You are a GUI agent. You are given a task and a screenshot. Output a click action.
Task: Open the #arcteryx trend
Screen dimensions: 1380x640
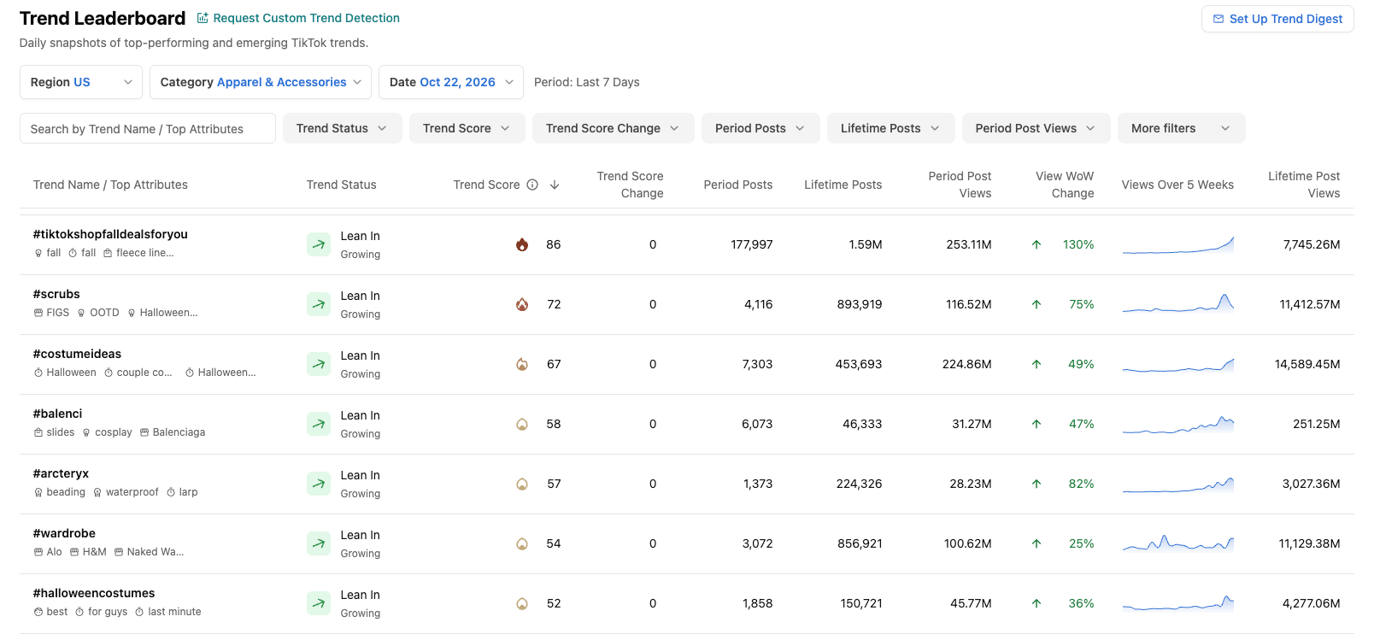(61, 474)
